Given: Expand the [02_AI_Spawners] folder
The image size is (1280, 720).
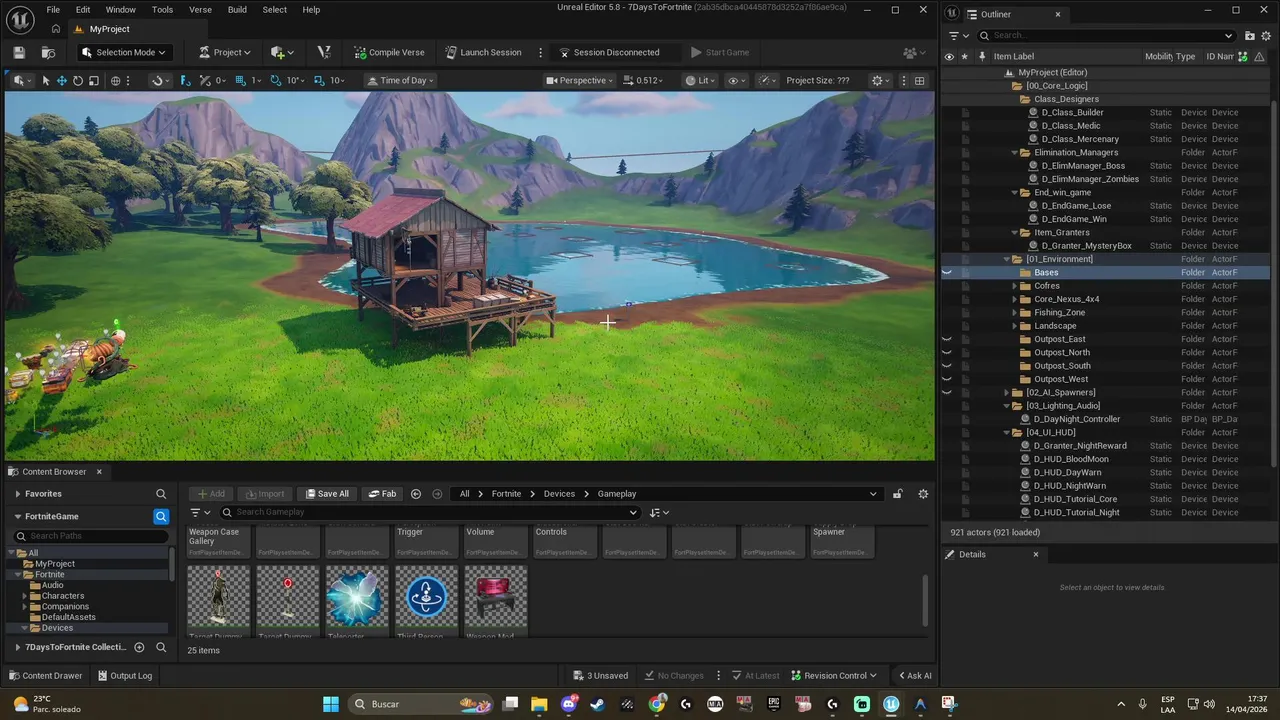Looking at the screenshot, I should click(1006, 392).
